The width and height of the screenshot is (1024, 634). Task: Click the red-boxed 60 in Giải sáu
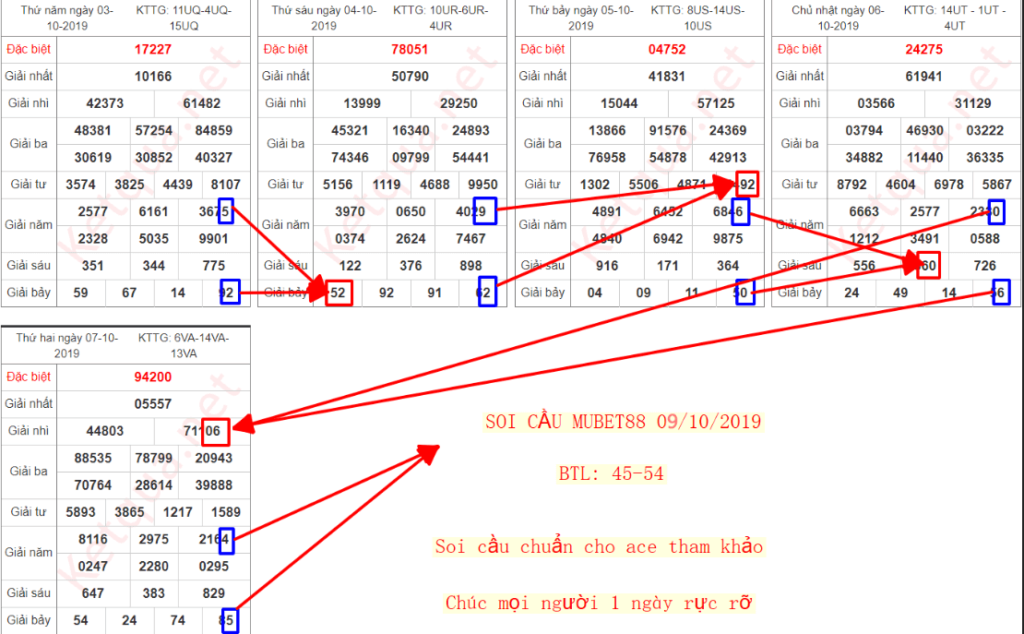click(927, 266)
